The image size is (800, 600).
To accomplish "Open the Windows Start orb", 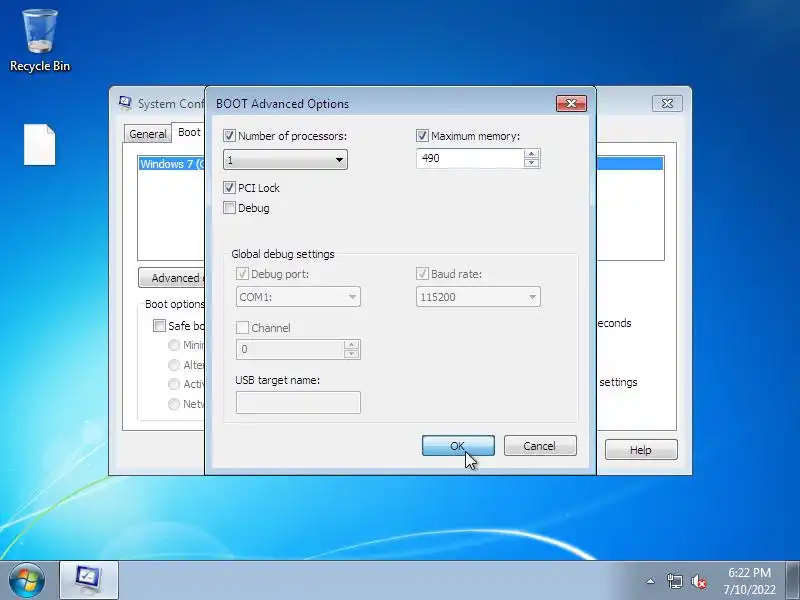I will click(27, 580).
